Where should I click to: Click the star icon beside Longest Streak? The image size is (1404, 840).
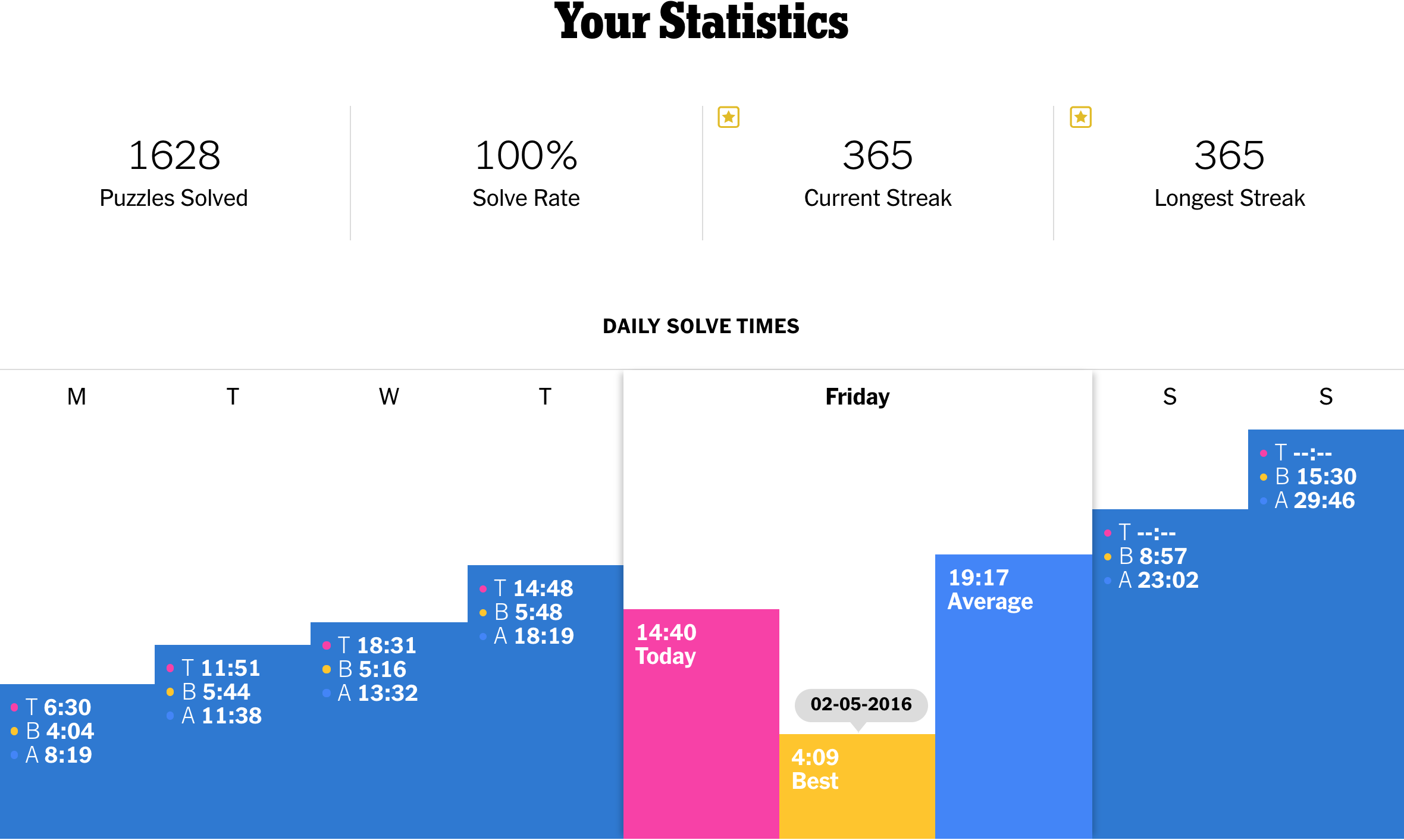click(1080, 117)
